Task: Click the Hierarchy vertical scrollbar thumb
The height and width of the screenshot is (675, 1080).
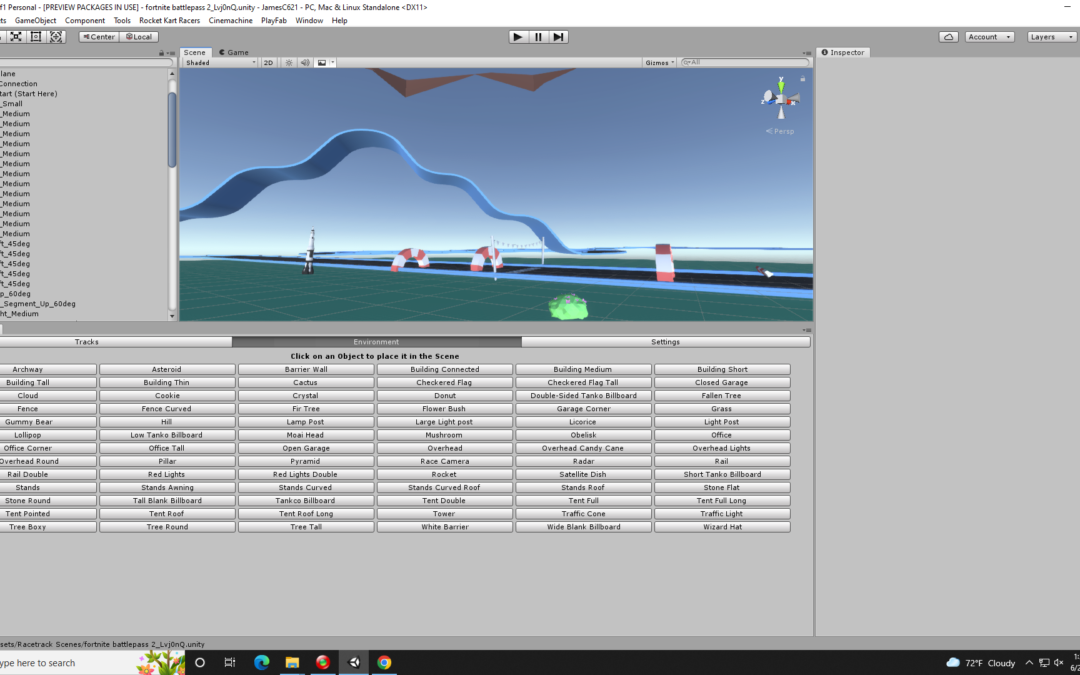Action: coord(172,129)
